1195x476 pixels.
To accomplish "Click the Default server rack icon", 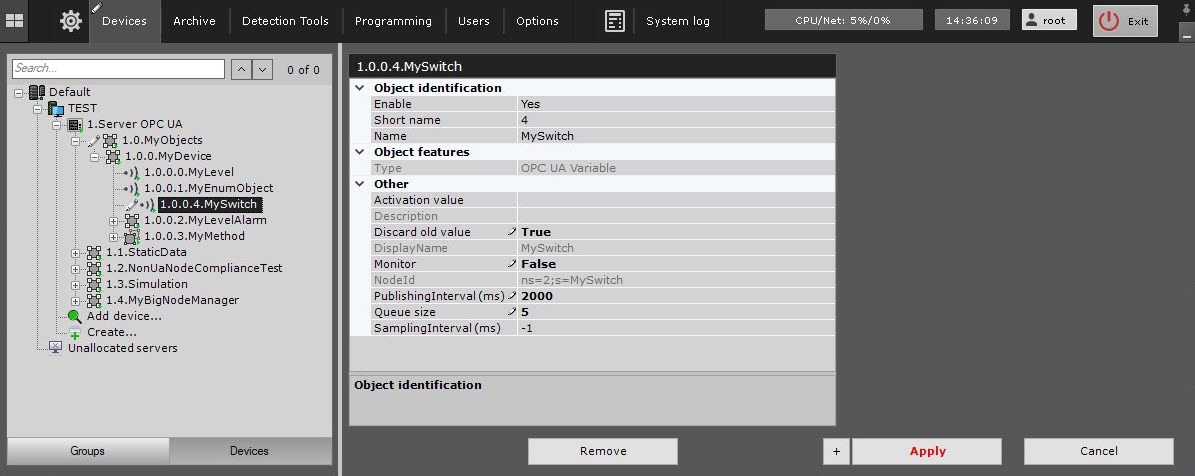I will (37, 92).
